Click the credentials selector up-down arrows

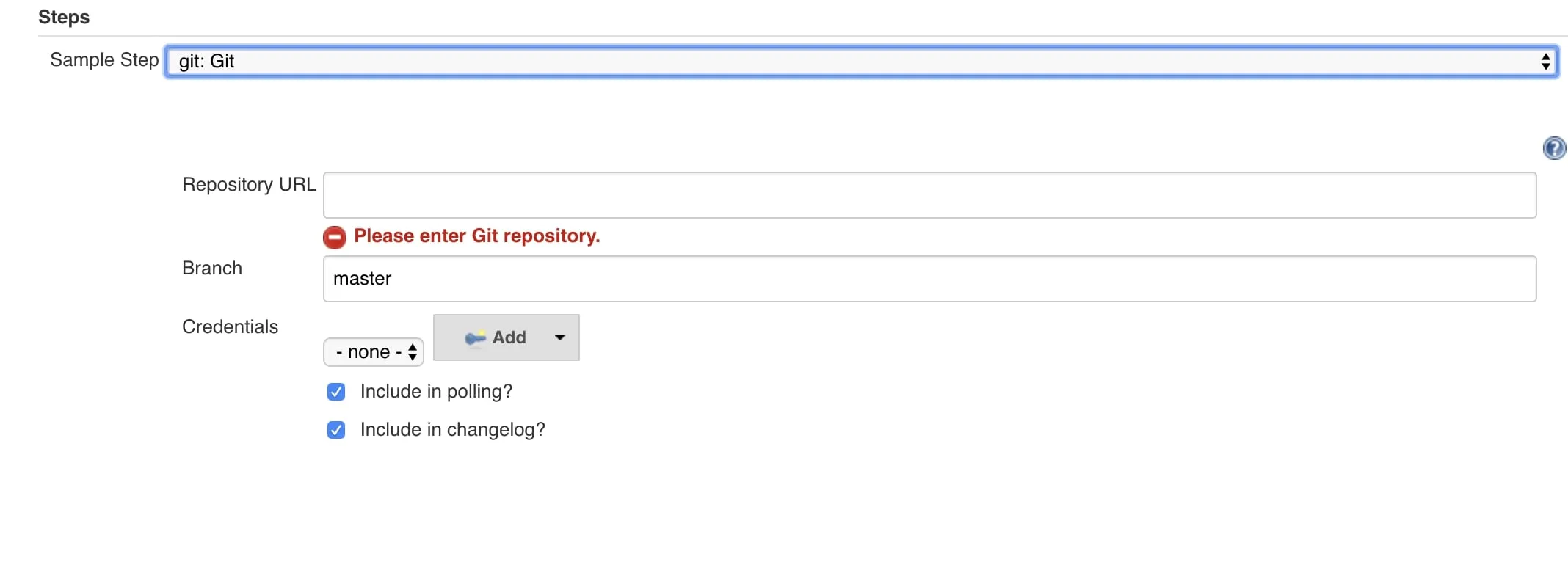pyautogui.click(x=413, y=352)
